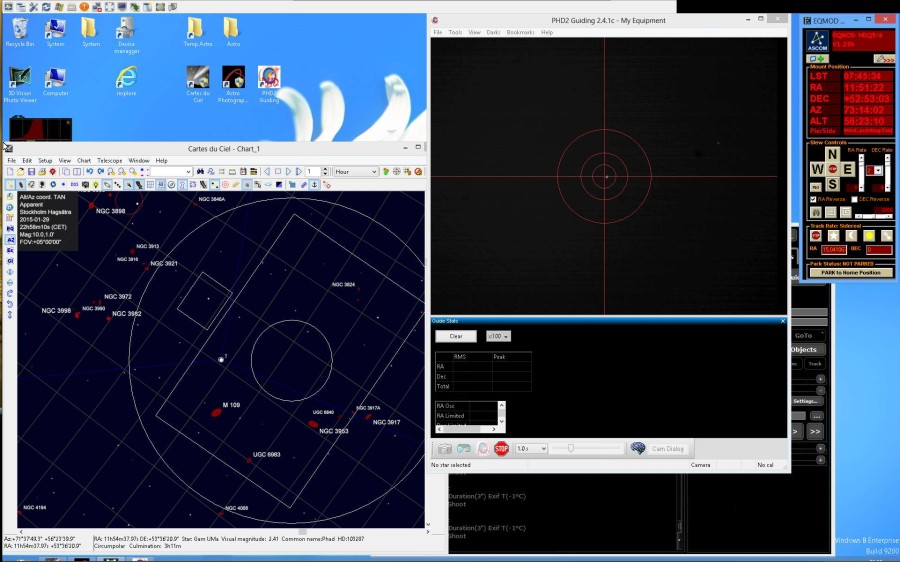Click the Clear button in Guide Stats

click(456, 336)
